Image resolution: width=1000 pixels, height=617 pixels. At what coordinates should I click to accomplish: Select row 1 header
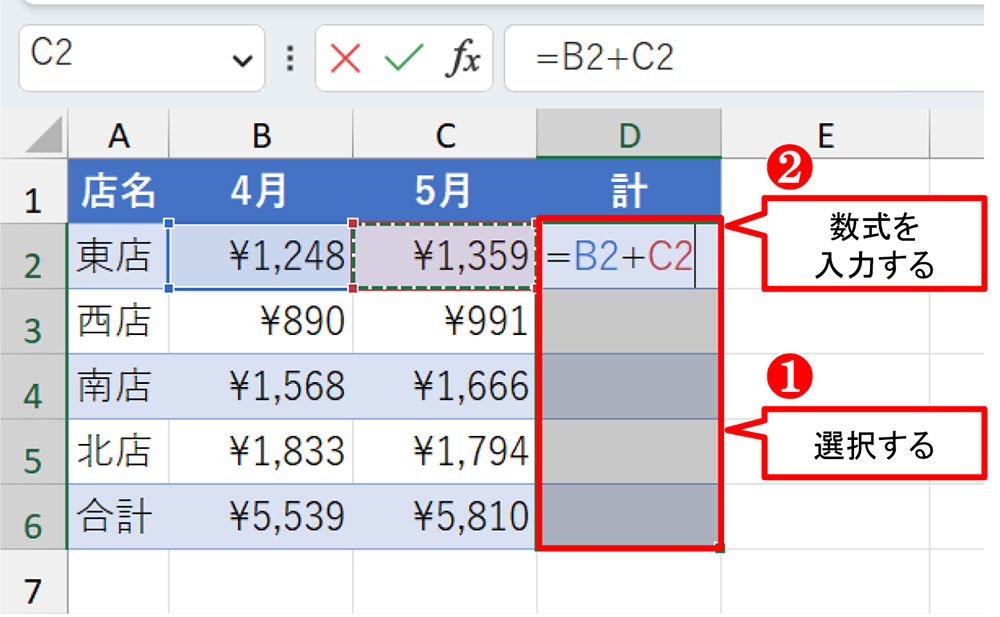point(33,191)
